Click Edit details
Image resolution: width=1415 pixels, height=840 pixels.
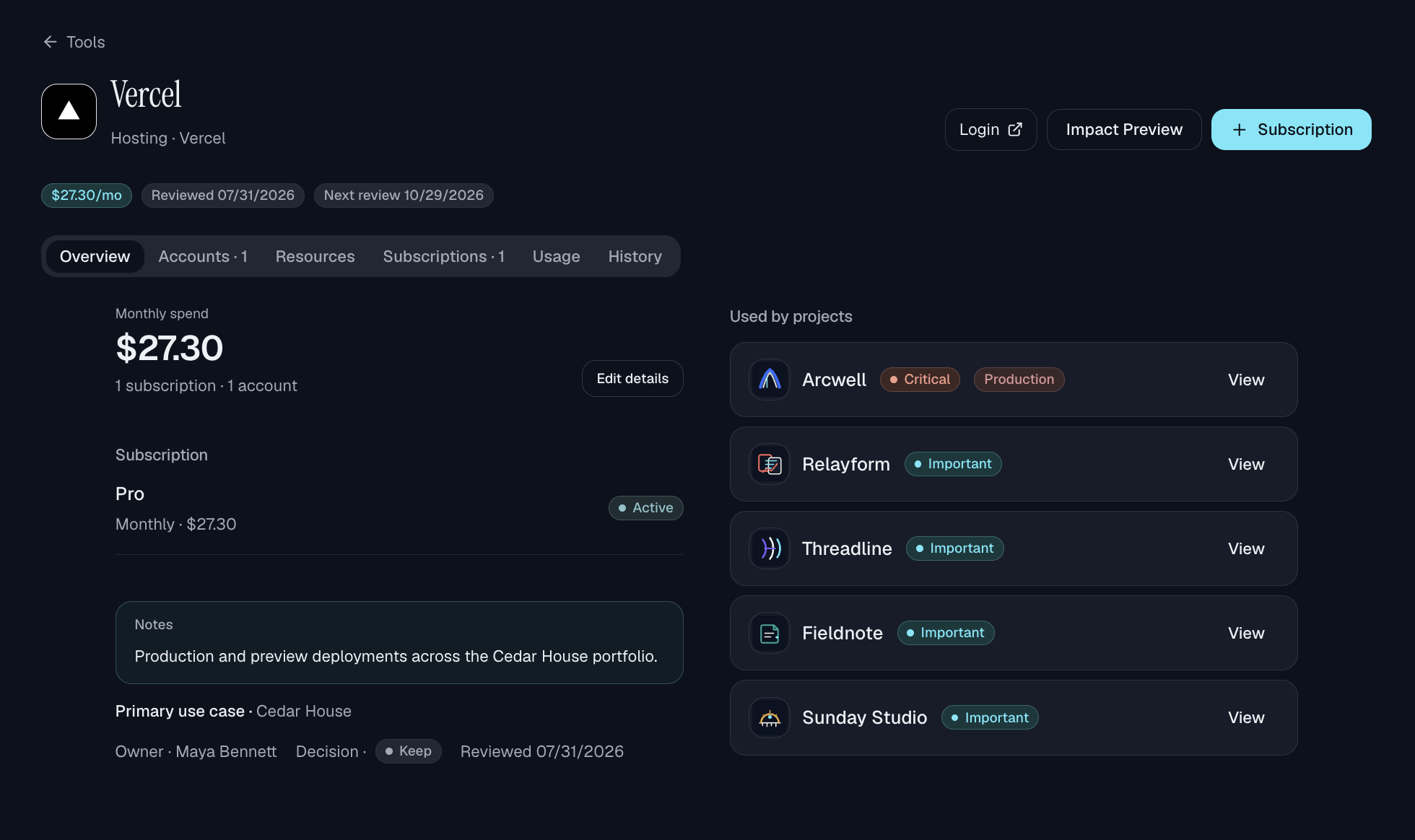point(632,378)
